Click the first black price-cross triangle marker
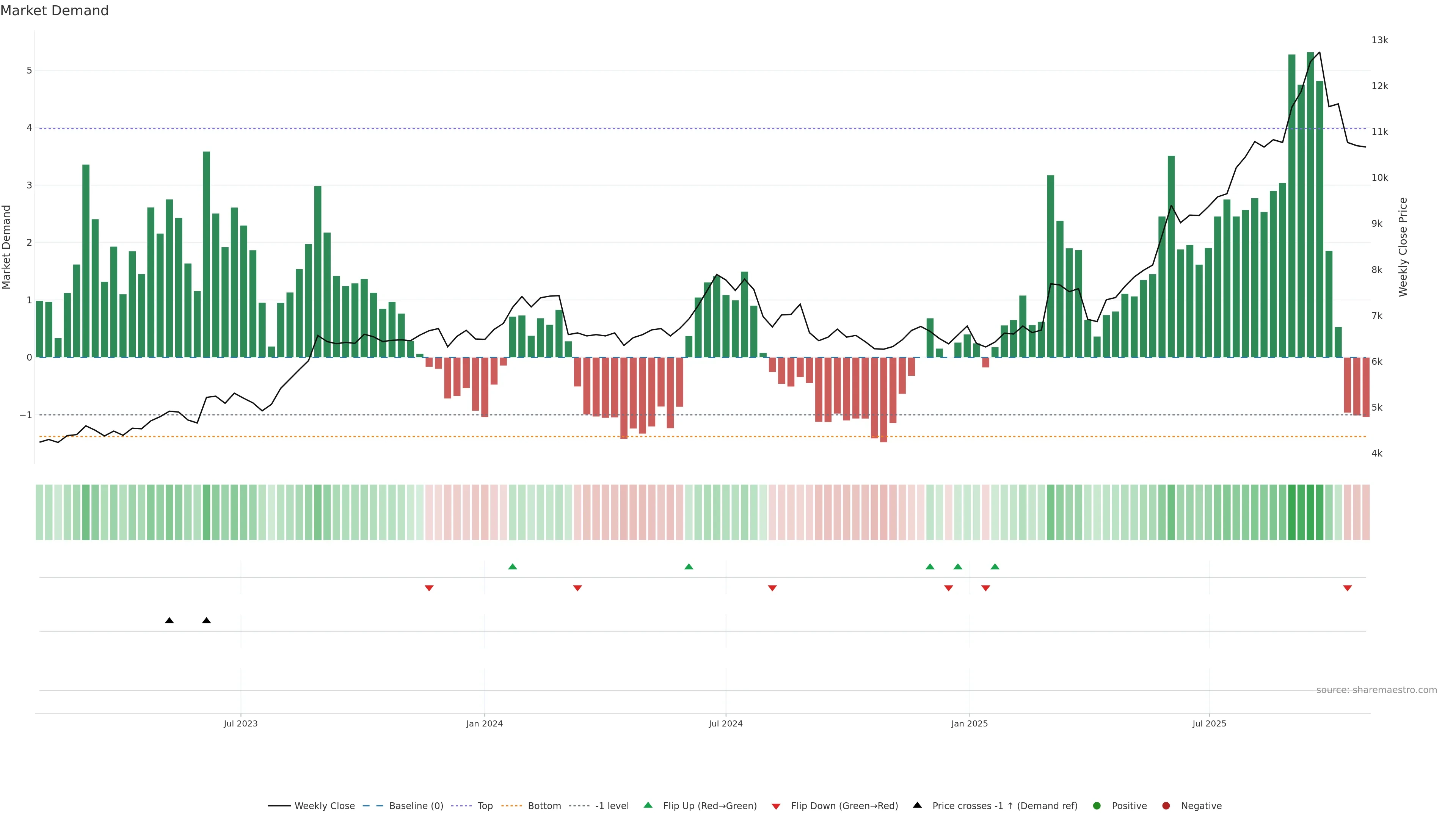Screen dimensions: 1456x819 169,621
